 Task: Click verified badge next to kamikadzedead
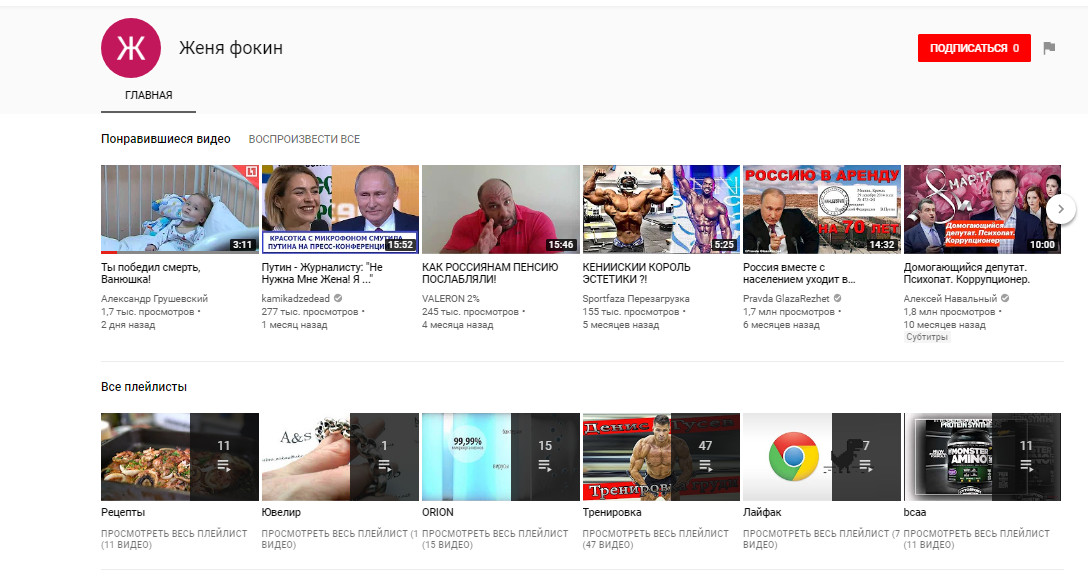point(338,299)
